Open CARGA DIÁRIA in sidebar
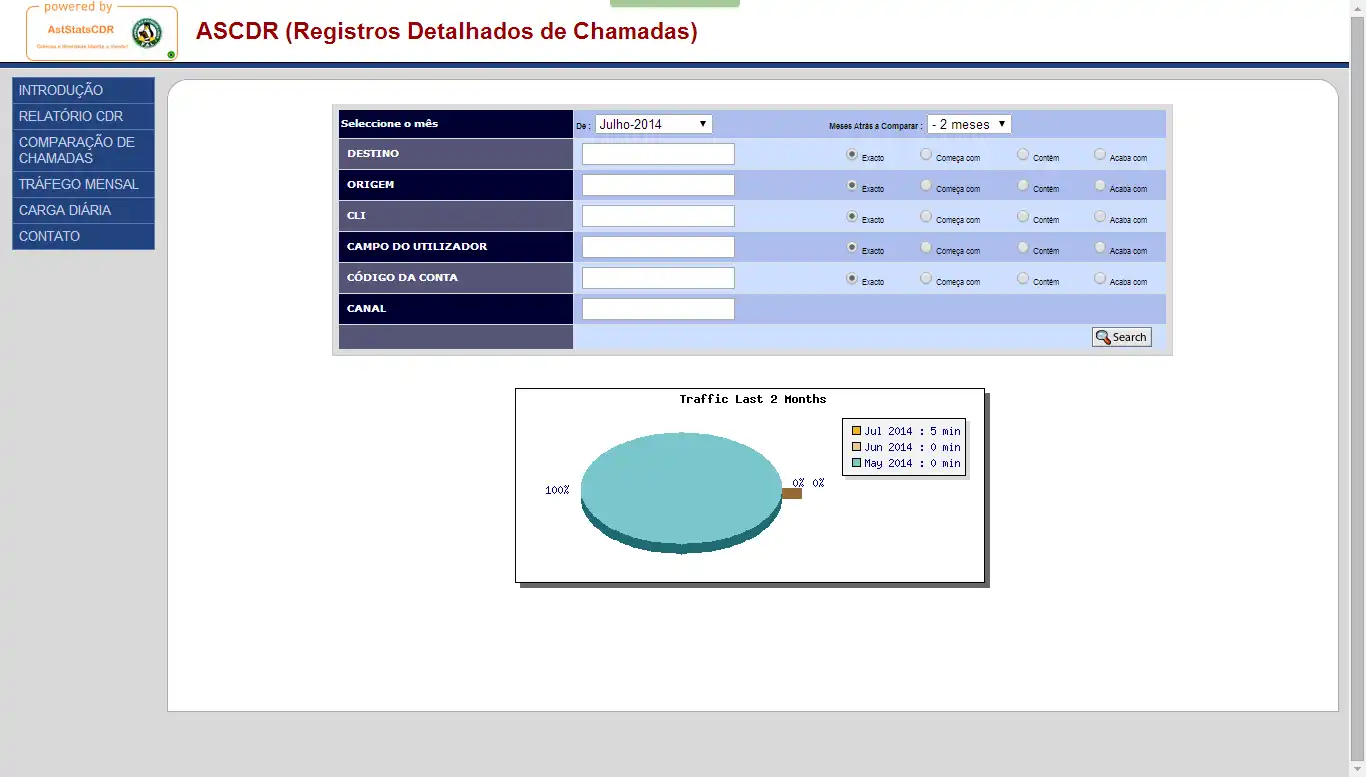The width and height of the screenshot is (1366, 777). click(x=83, y=210)
